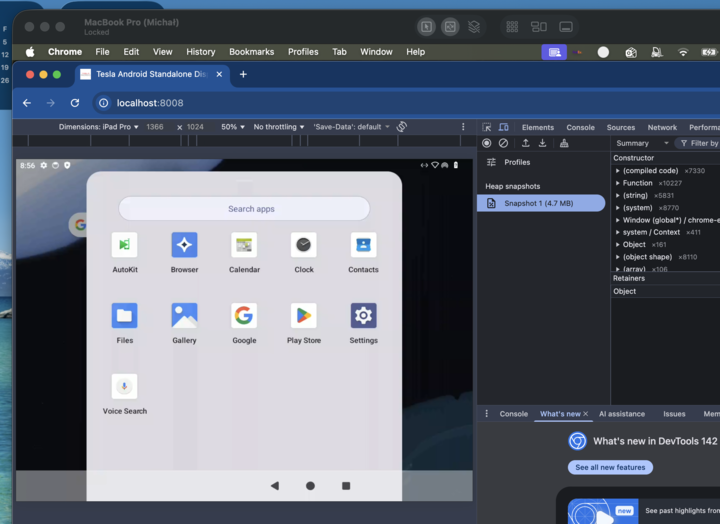Open the Profiles menu in menu bar
This screenshot has width=720, height=524.
click(303, 52)
